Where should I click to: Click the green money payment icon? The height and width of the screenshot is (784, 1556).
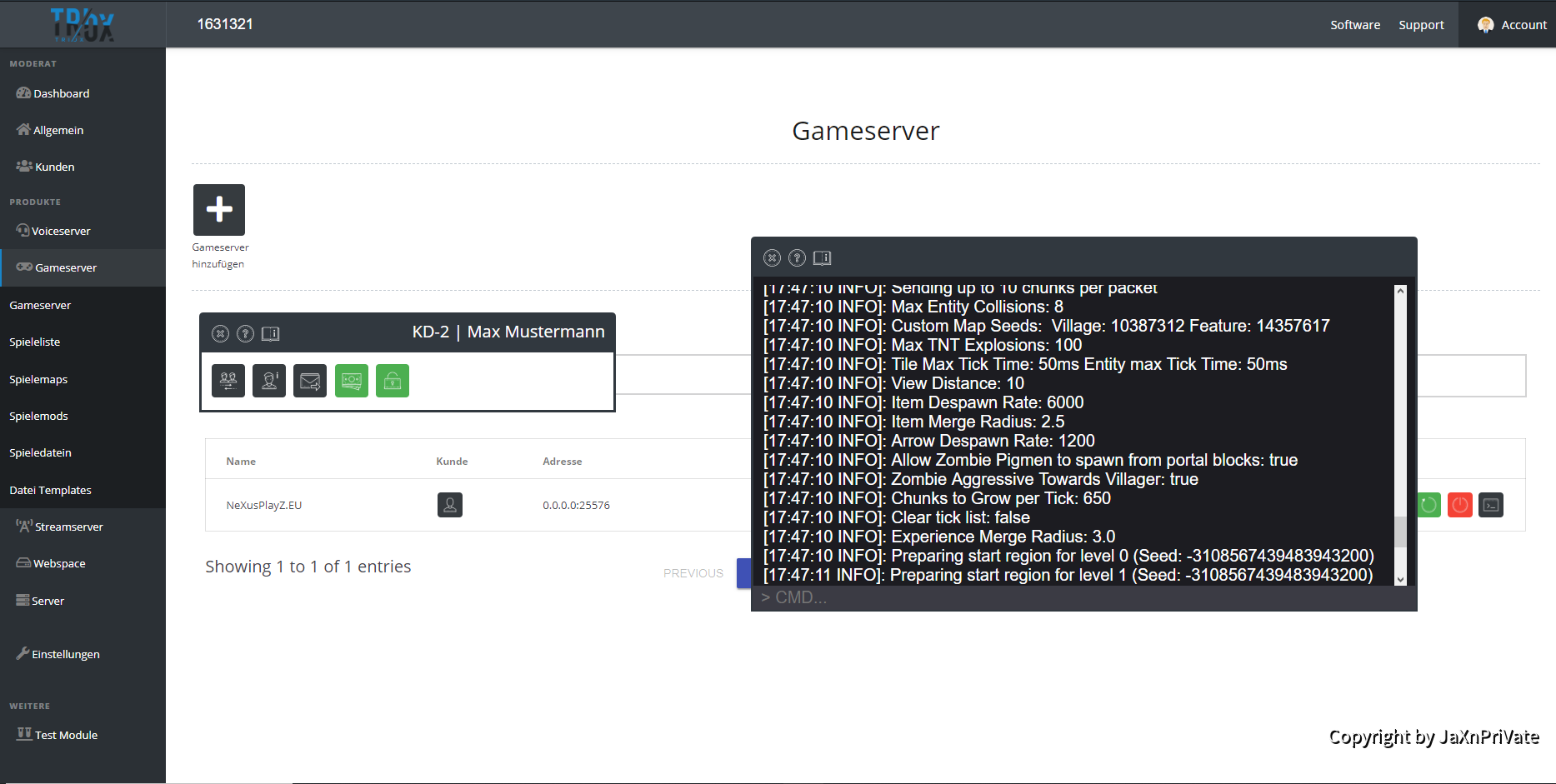[352, 382]
